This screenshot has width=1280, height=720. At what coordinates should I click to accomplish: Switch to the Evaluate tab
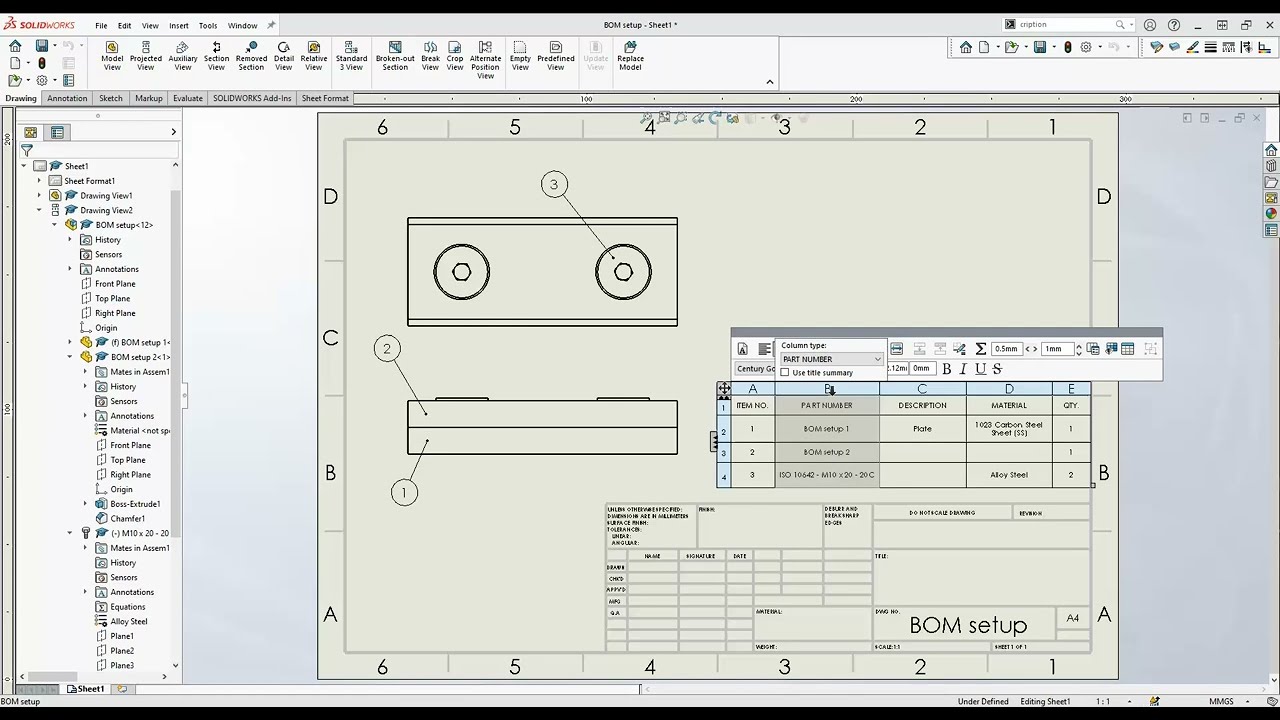(x=188, y=98)
